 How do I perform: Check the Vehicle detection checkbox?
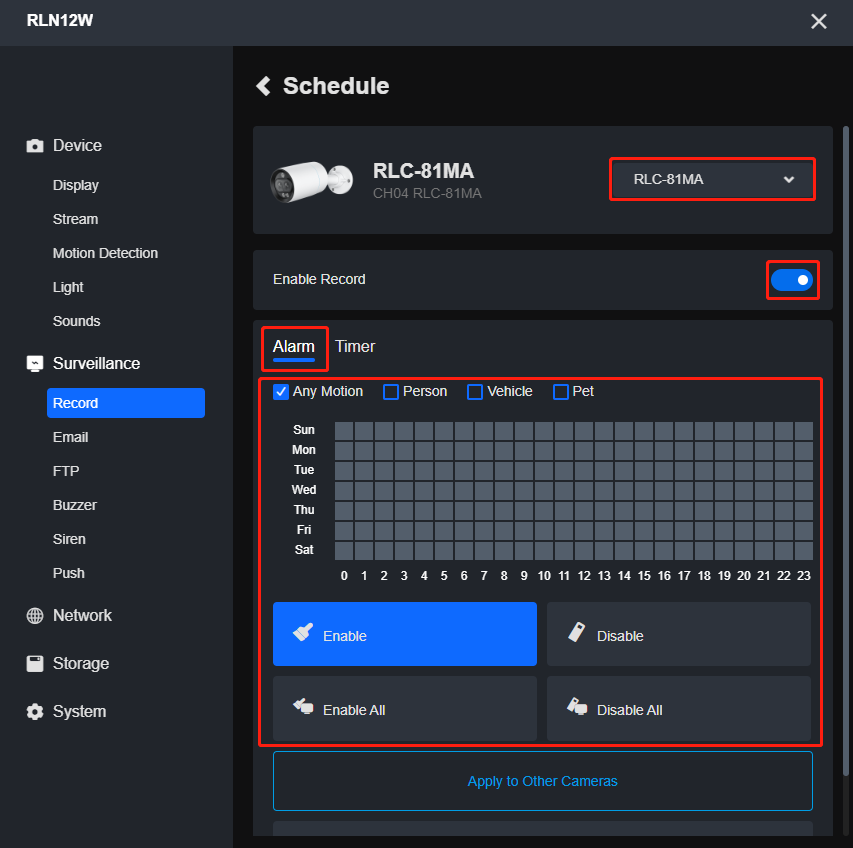[x=475, y=392]
